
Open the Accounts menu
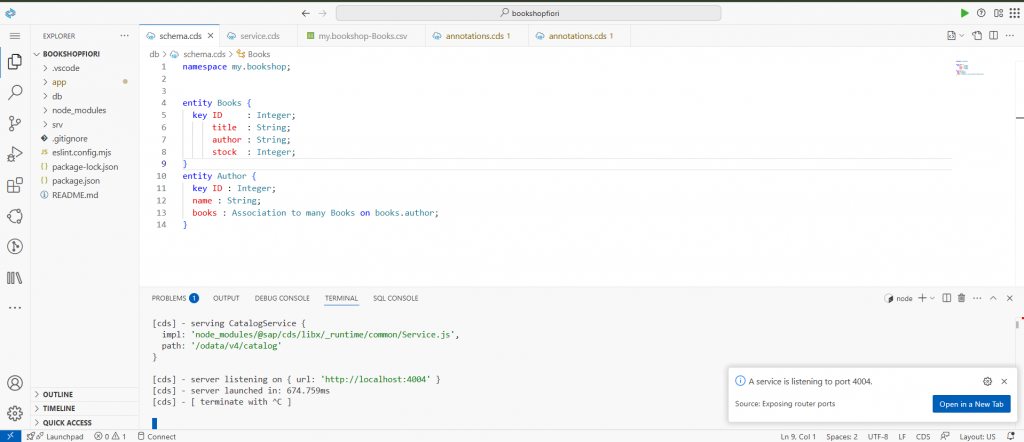tap(14, 383)
